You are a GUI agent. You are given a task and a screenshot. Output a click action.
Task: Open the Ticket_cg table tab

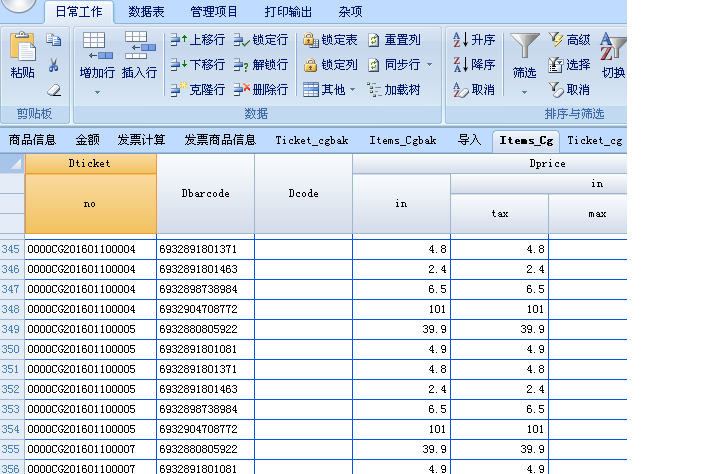coord(595,140)
